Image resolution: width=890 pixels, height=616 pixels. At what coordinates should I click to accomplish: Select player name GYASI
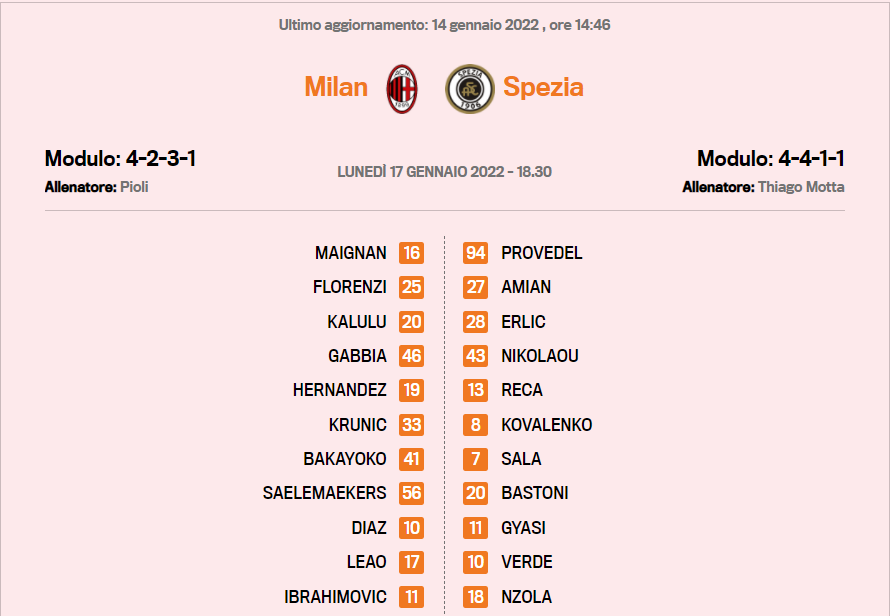pos(523,528)
